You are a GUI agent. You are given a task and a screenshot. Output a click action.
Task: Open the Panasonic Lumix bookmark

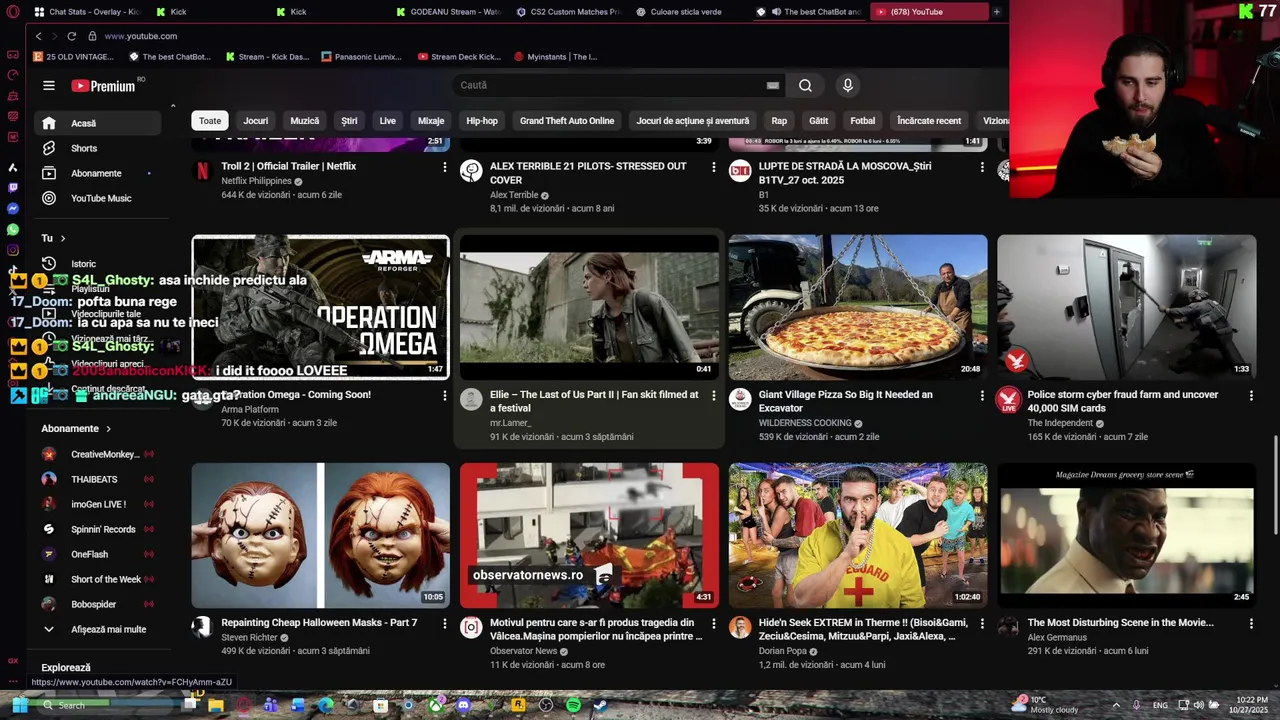coord(362,57)
